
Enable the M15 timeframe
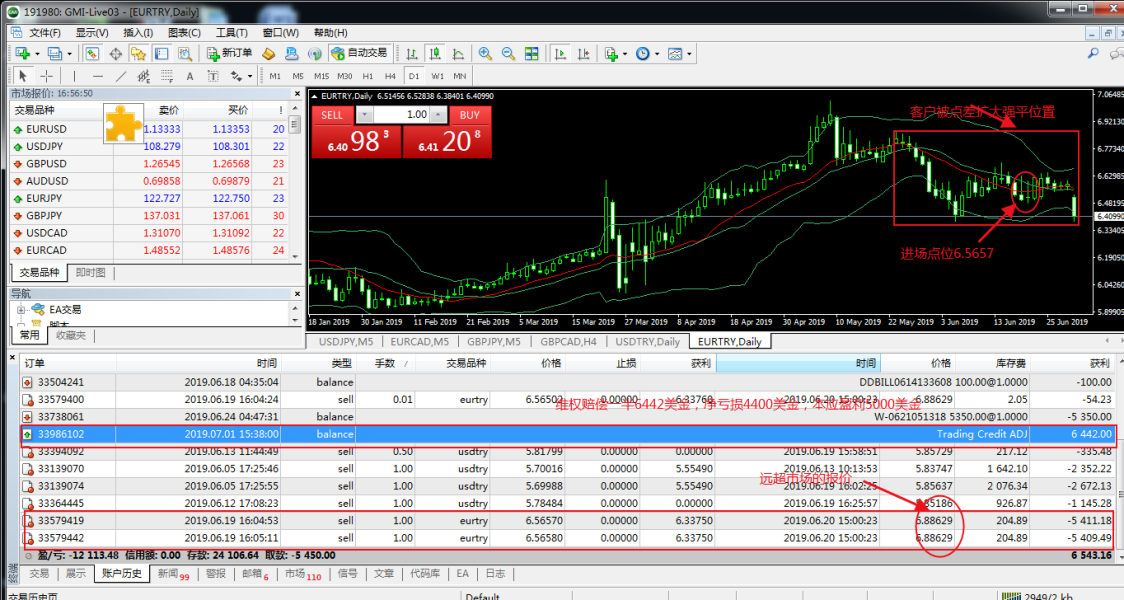pos(321,76)
